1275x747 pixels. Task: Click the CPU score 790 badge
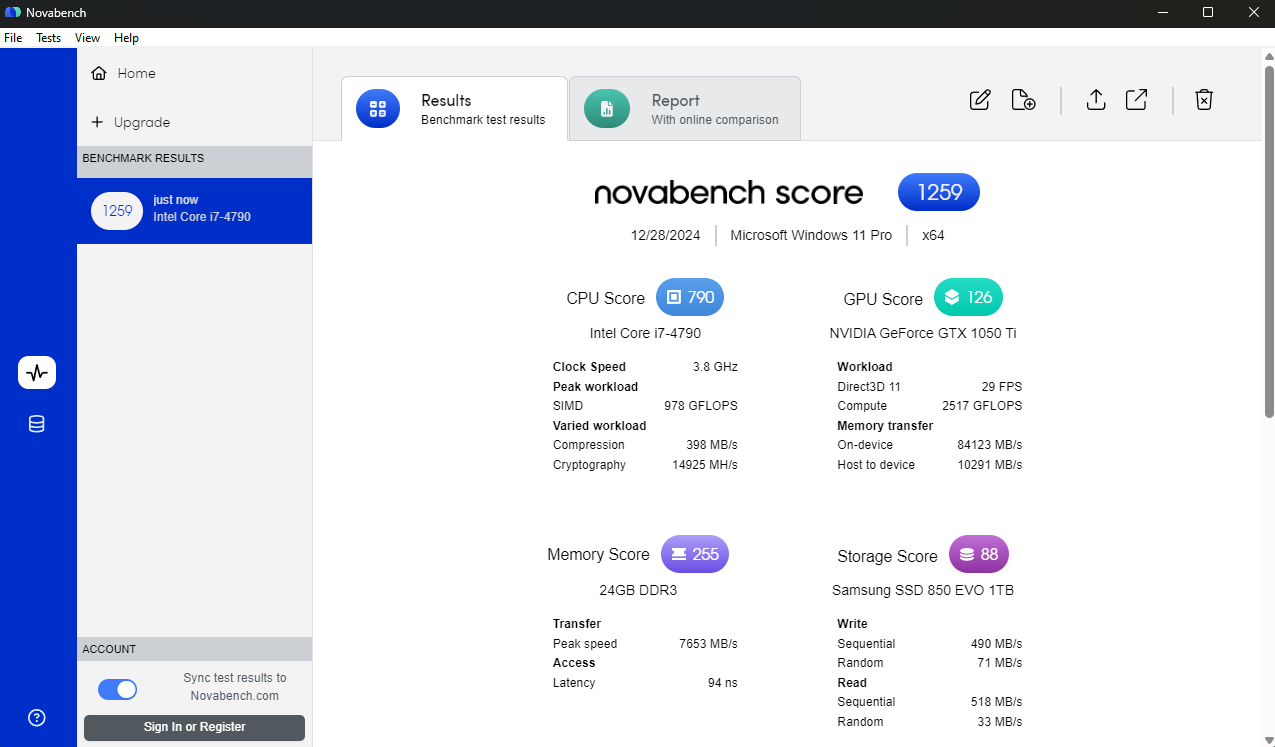(690, 297)
